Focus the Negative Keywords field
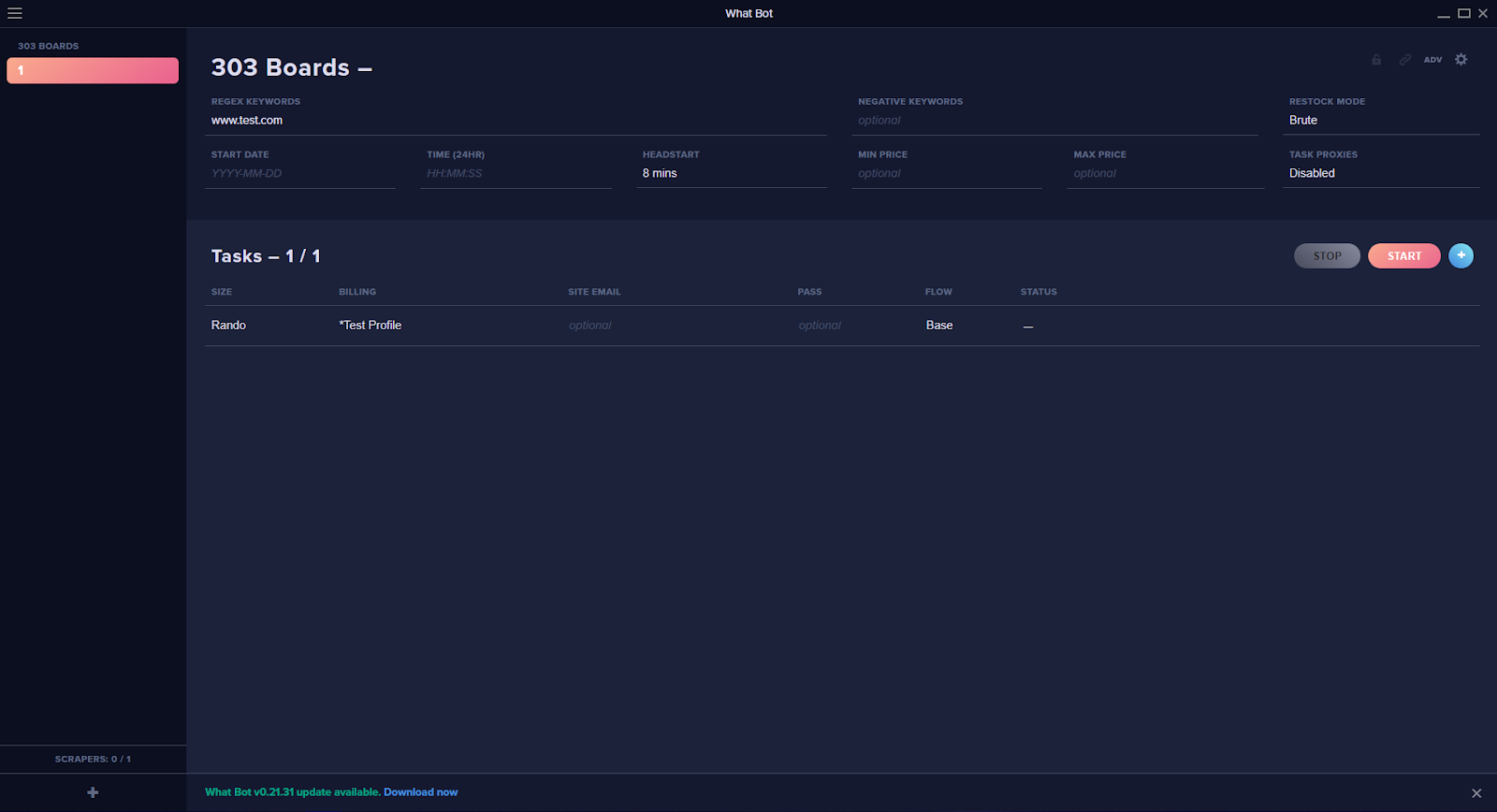 point(1055,121)
